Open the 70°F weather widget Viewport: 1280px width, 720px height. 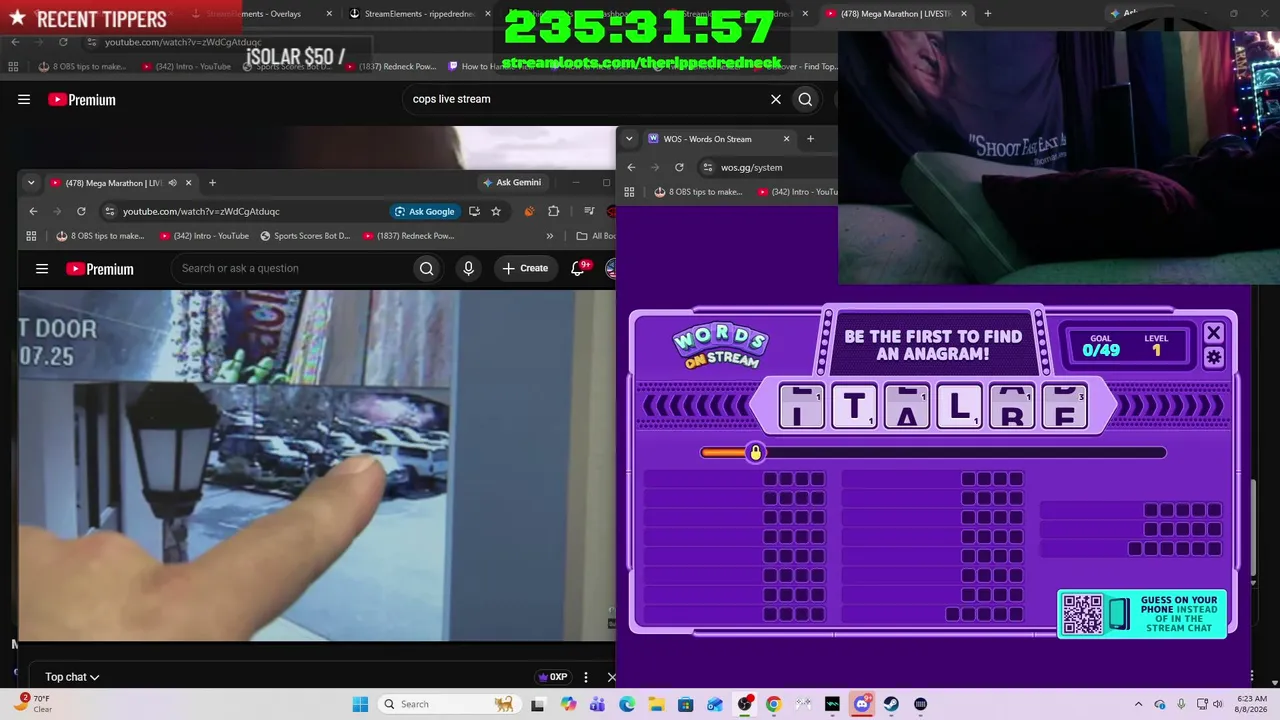[x=34, y=704]
